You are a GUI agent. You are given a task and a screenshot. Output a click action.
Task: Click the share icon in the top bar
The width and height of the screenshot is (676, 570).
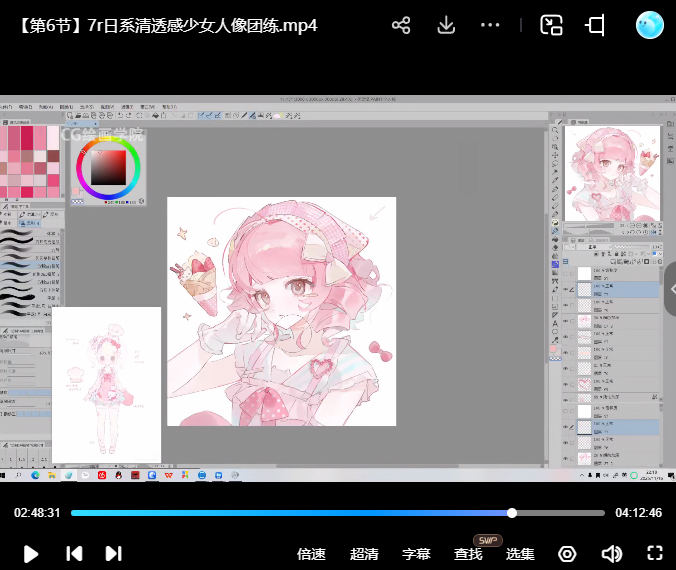(x=401, y=25)
